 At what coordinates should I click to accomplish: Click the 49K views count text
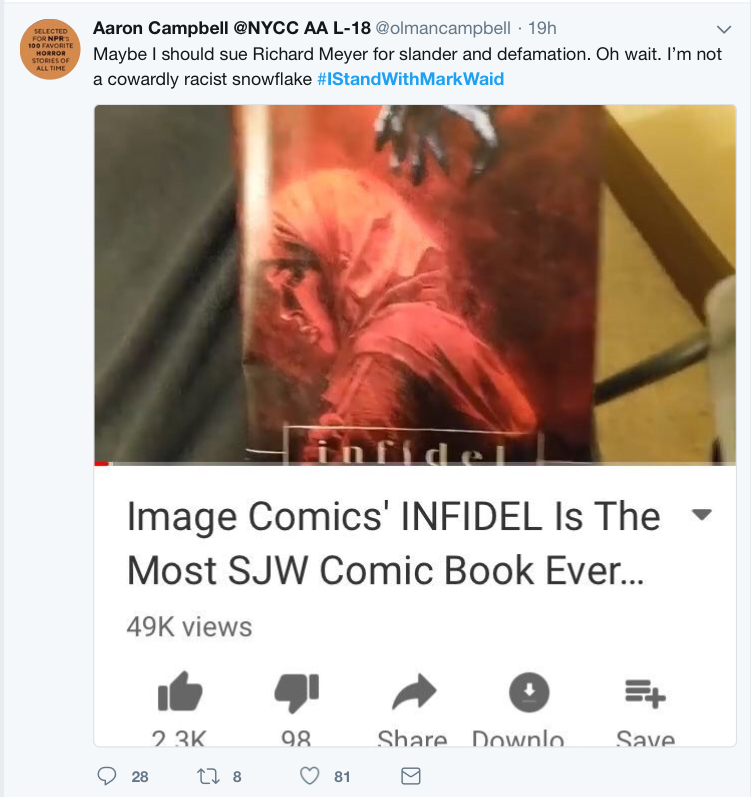189,627
